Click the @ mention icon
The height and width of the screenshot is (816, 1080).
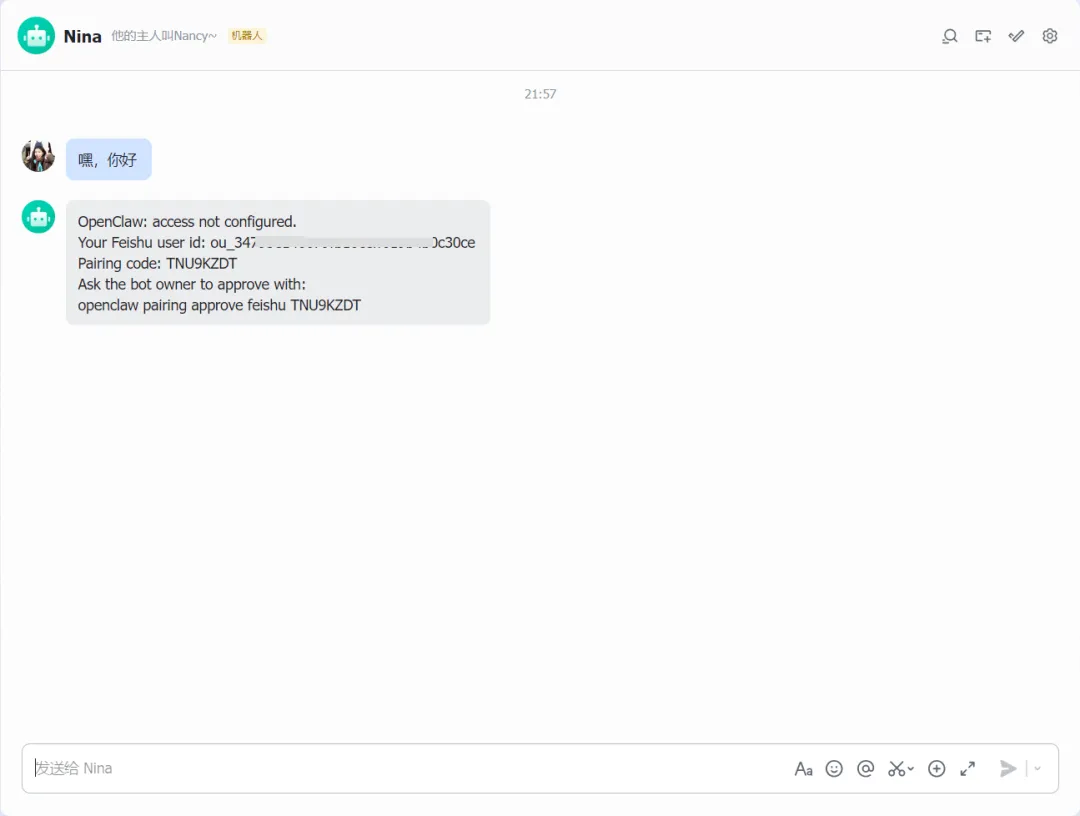pyautogui.click(x=866, y=768)
